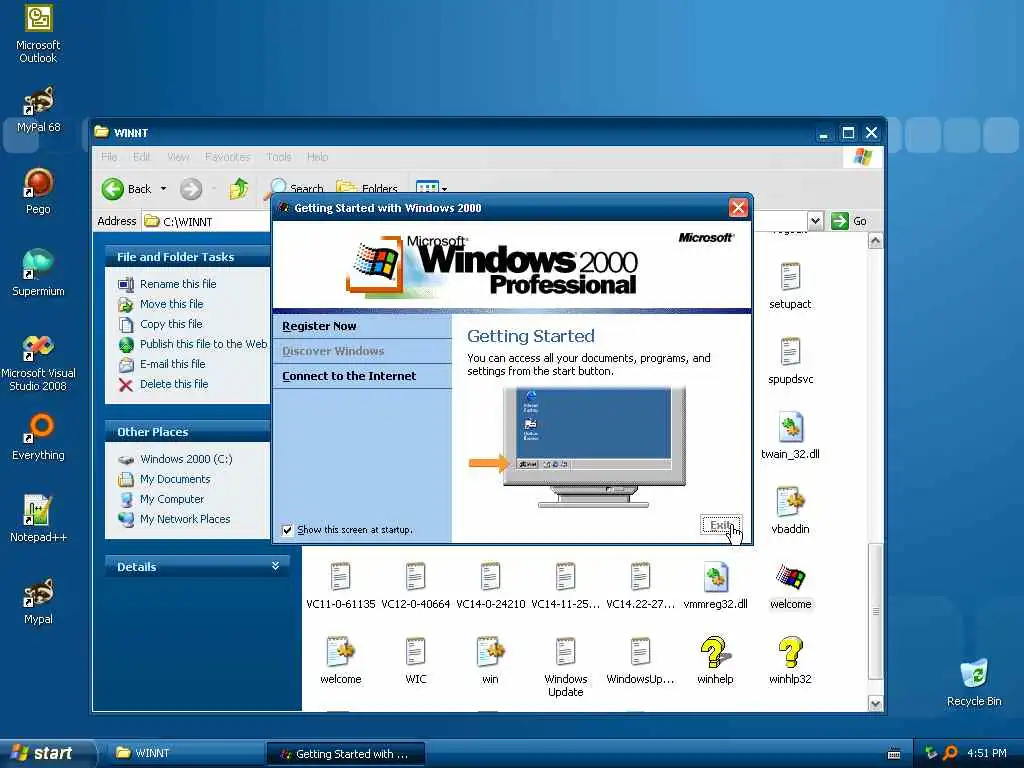Expand the Details panel chevron
1024x768 pixels.
(276, 566)
